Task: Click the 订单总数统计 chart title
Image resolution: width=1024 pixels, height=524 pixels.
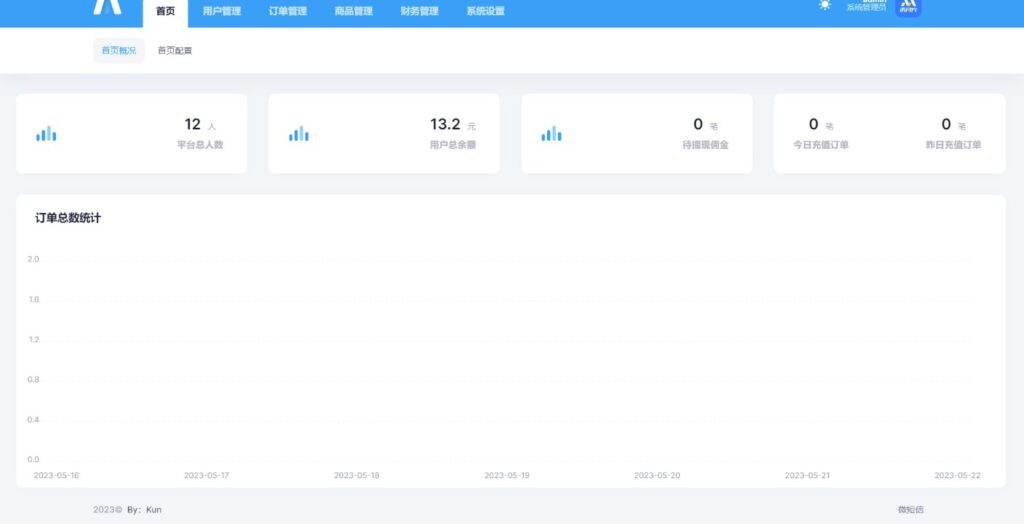Action: point(68,218)
